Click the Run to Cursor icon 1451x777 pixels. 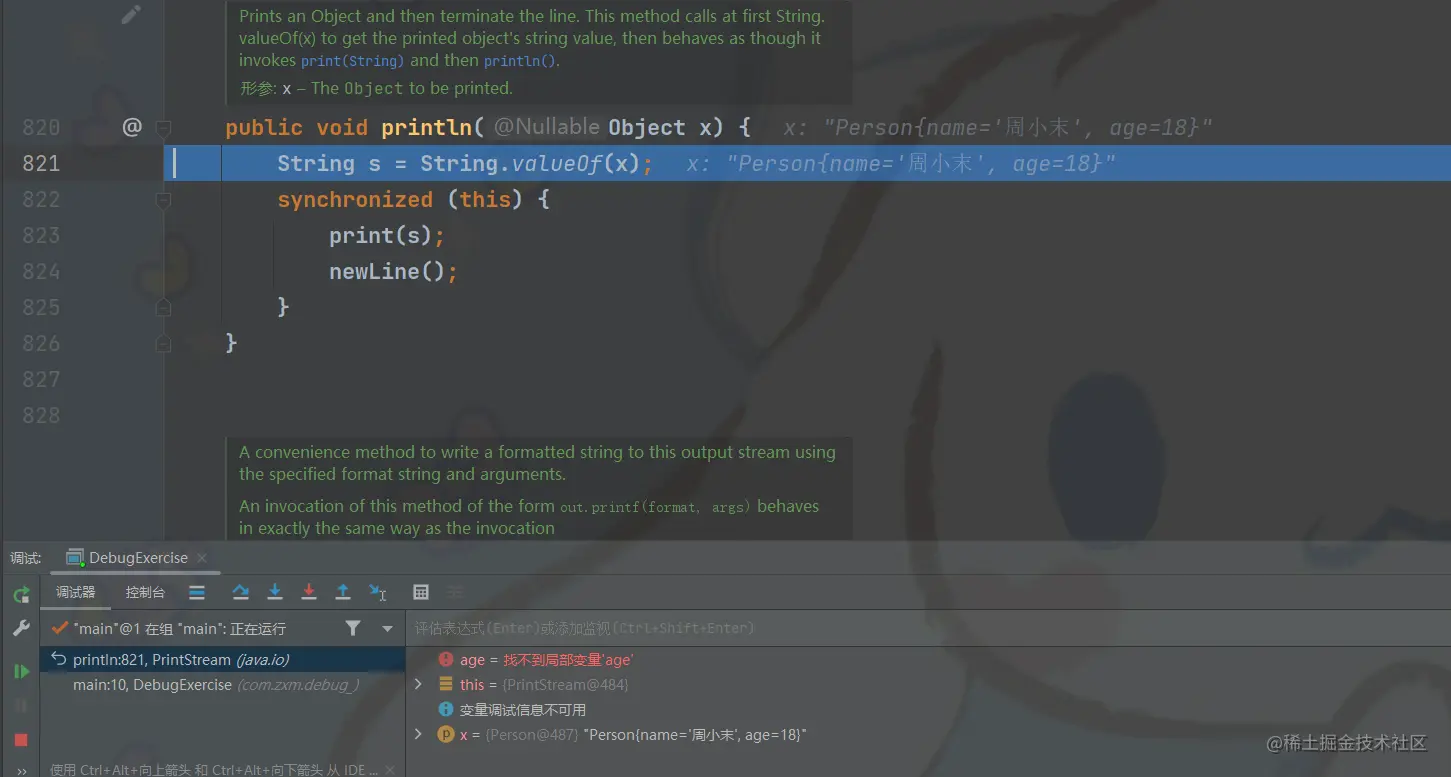click(378, 592)
